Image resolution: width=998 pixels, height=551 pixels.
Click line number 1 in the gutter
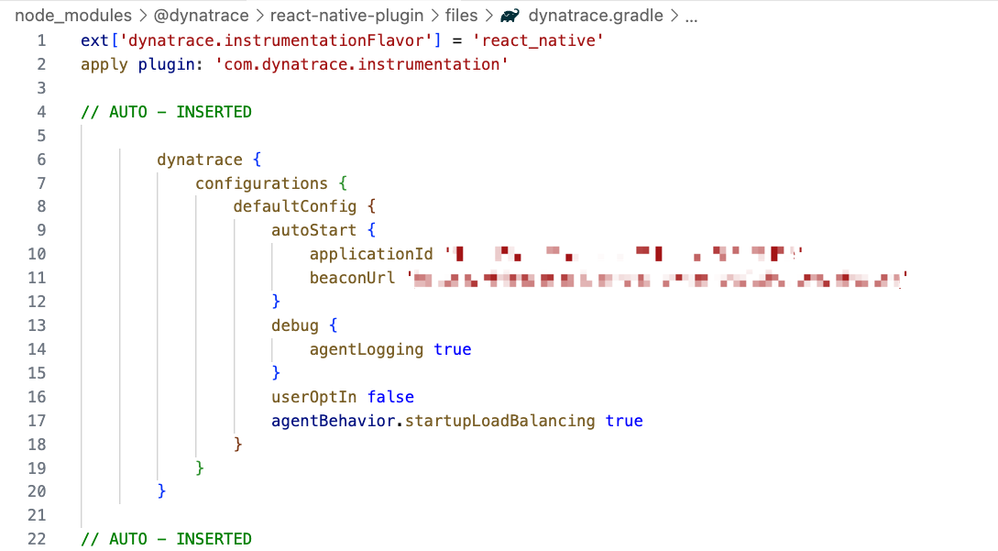[x=41, y=41]
